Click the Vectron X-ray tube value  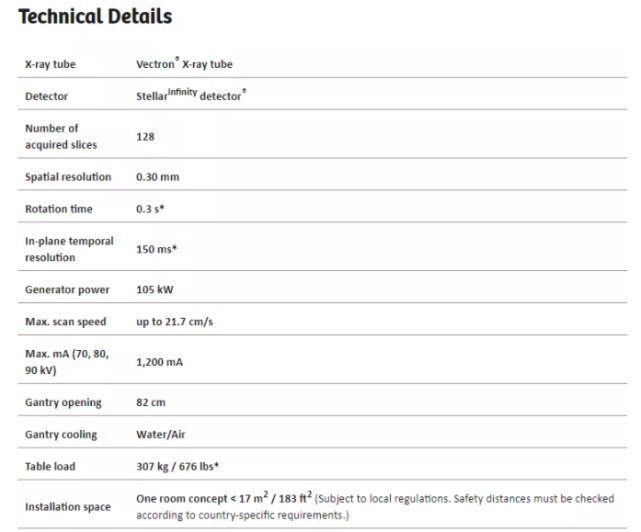pos(184,63)
